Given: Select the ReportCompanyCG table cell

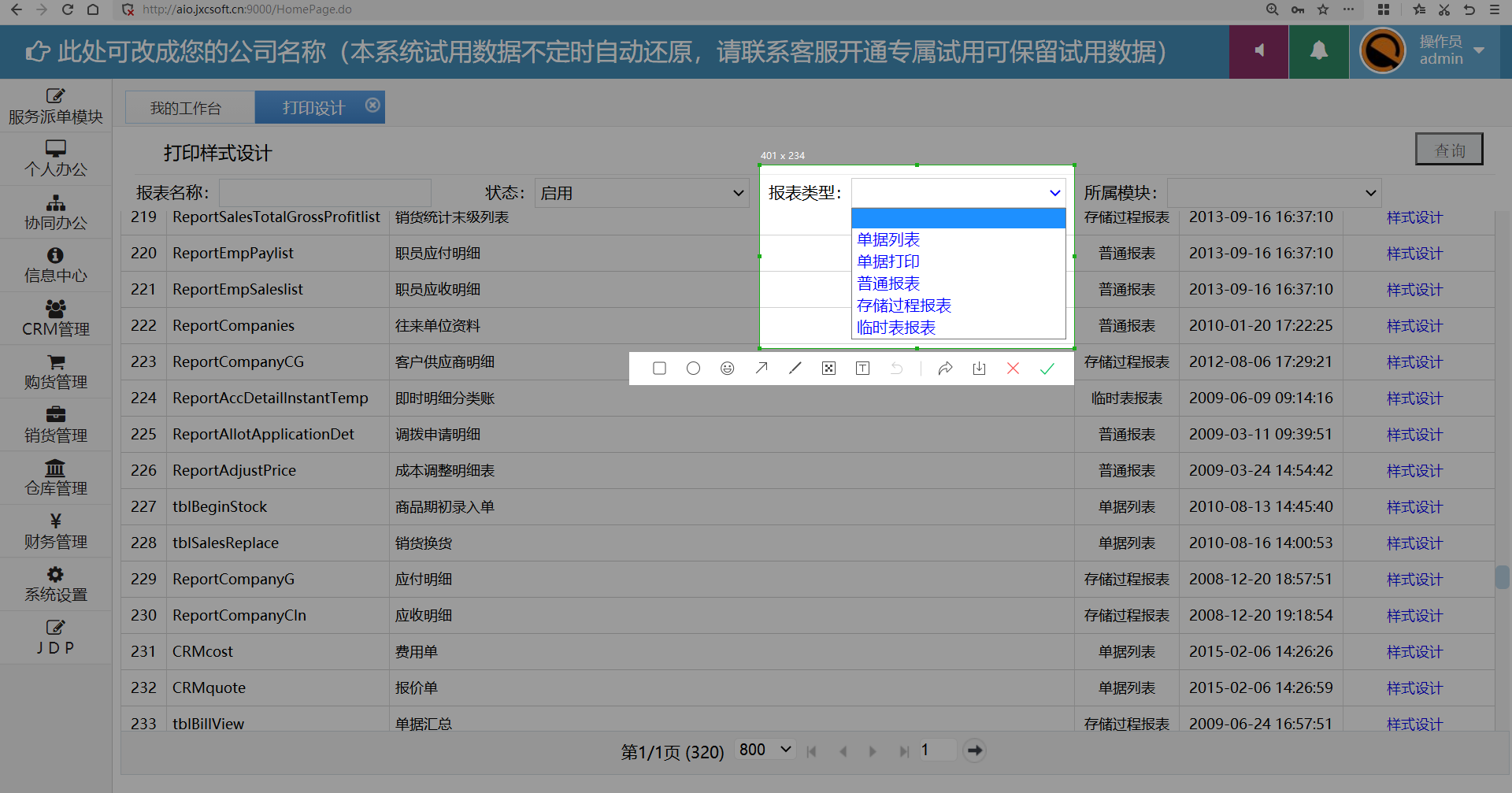Looking at the screenshot, I should [x=278, y=361].
